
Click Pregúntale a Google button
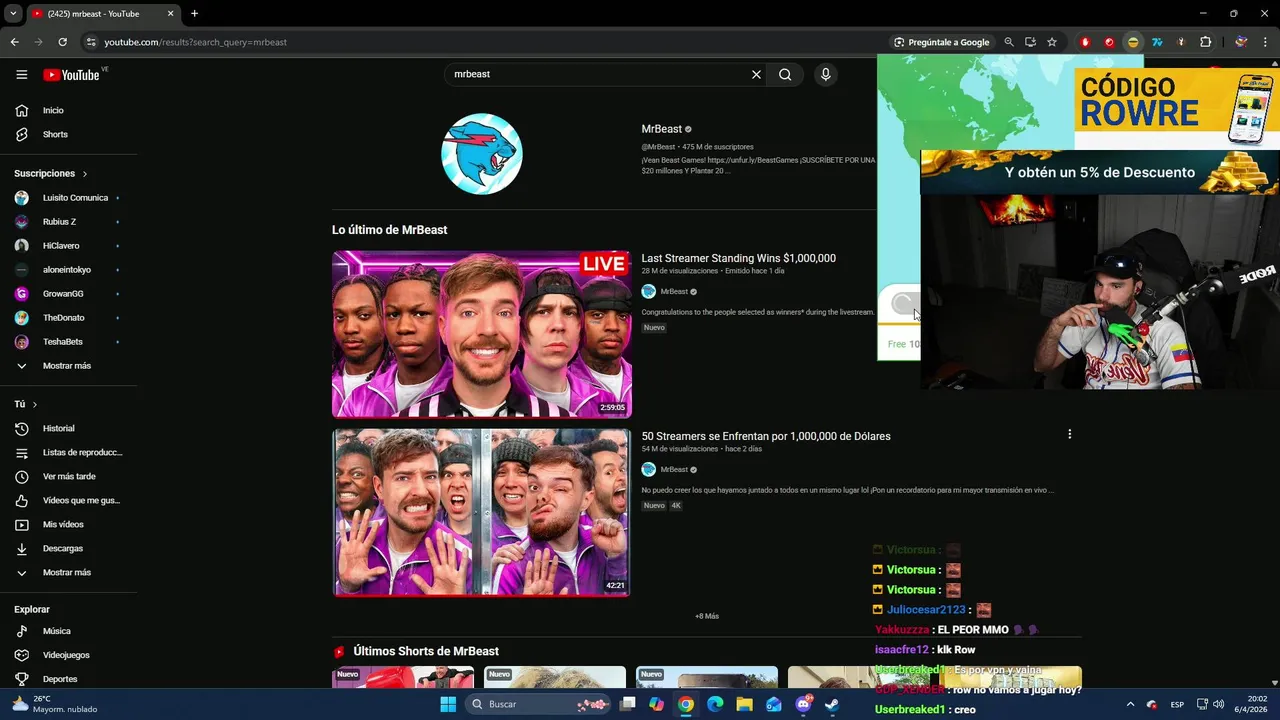click(941, 42)
